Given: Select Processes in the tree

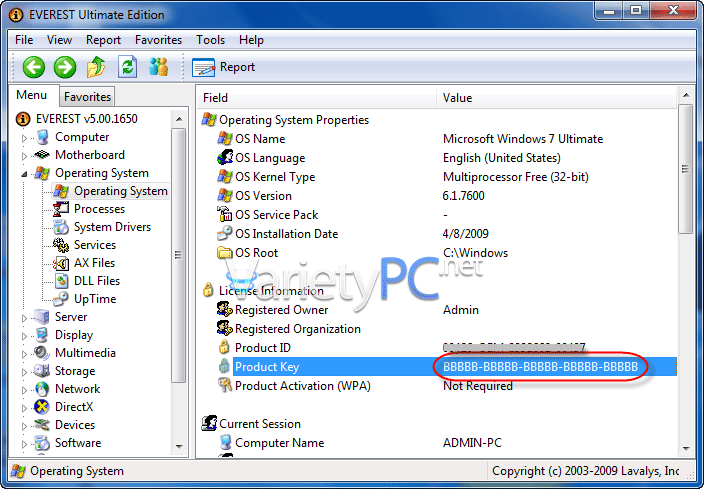Looking at the screenshot, I should point(99,209).
